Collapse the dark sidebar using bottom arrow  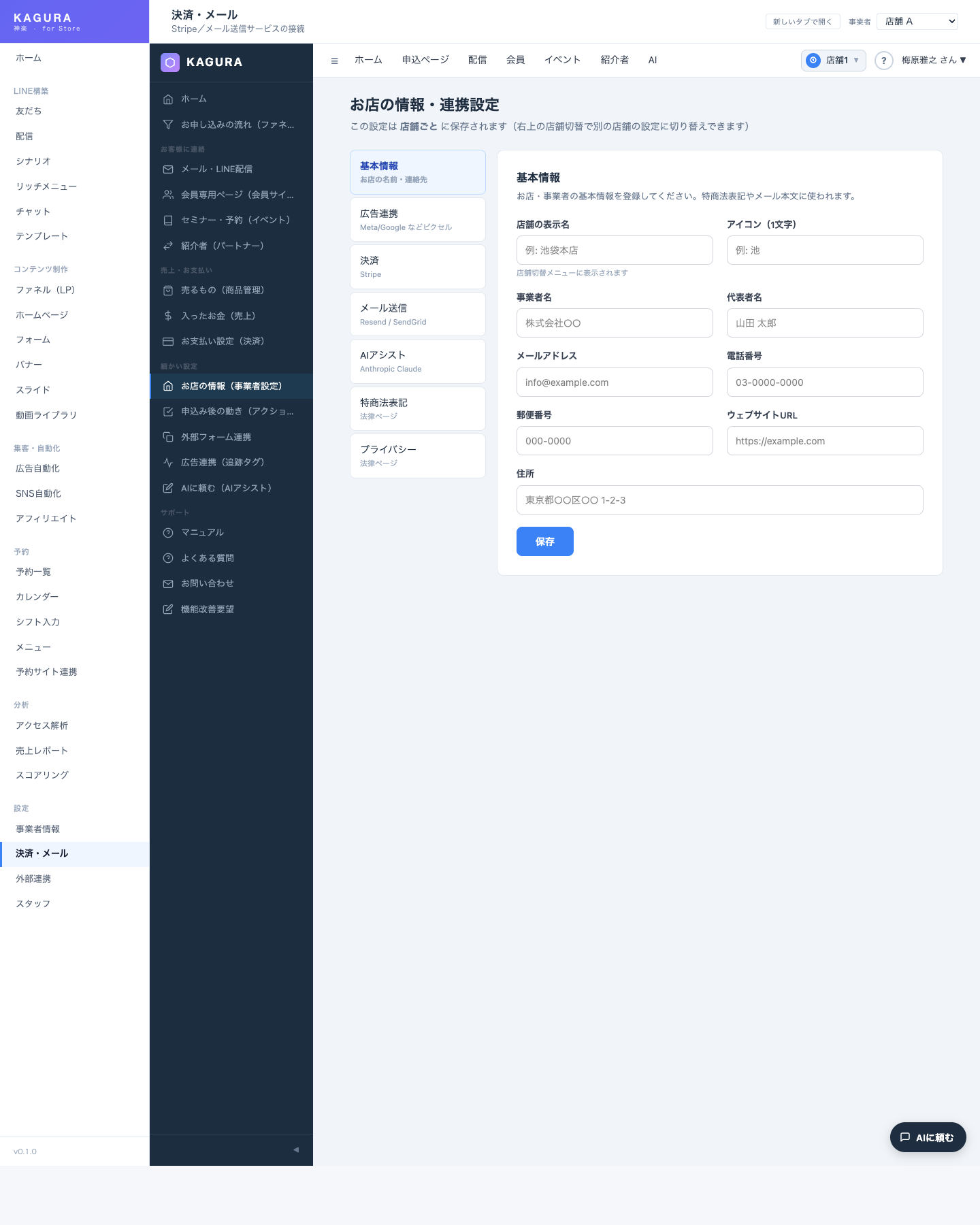296,1149
